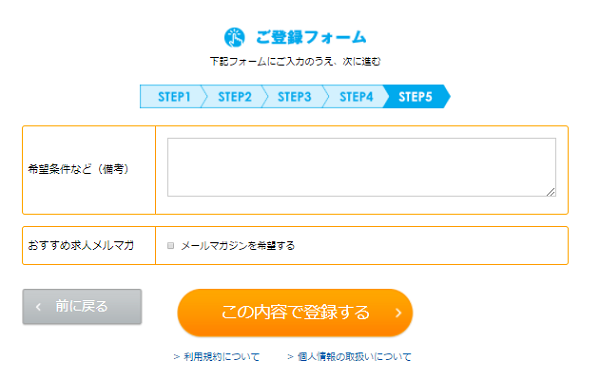Screen dimensions: 600x380
Task: Click the active STEP5 tab
Action: (416, 97)
